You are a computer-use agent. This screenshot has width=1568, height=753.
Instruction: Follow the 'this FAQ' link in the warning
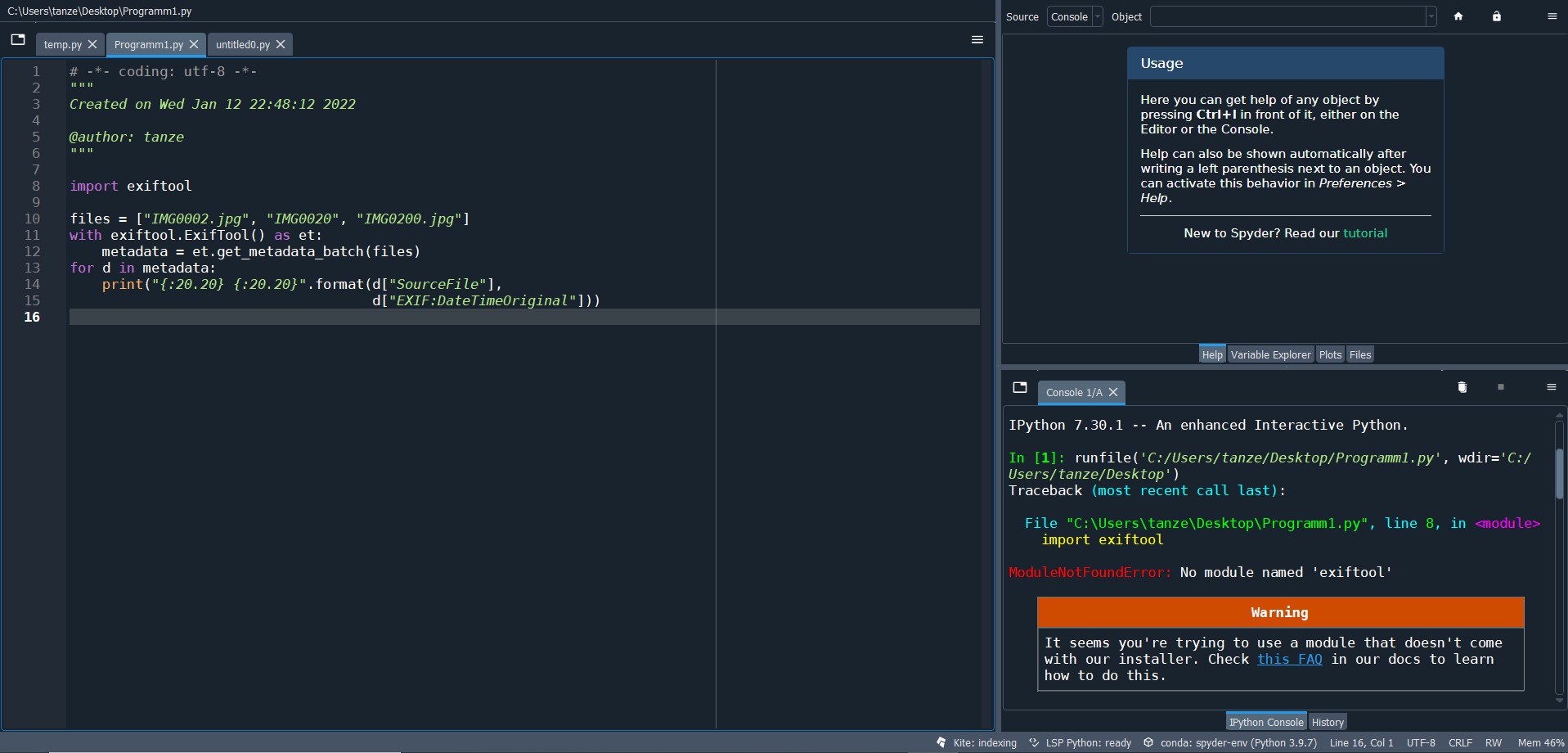pyautogui.click(x=1290, y=659)
